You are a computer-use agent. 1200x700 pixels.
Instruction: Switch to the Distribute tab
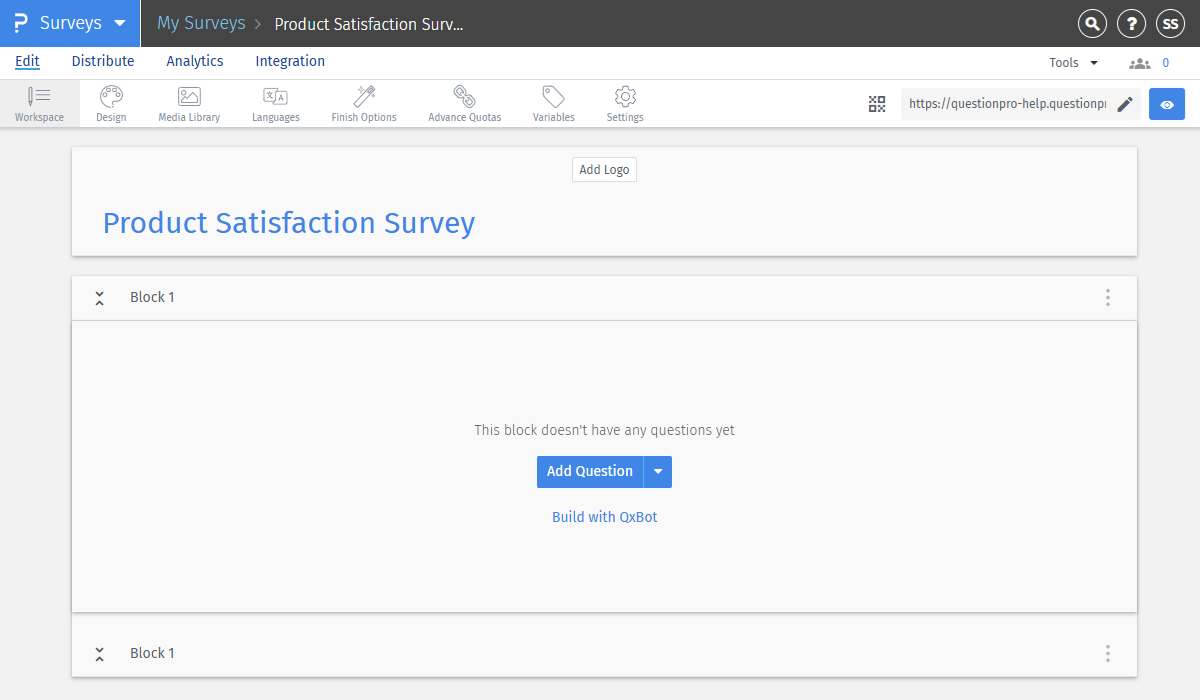click(103, 61)
